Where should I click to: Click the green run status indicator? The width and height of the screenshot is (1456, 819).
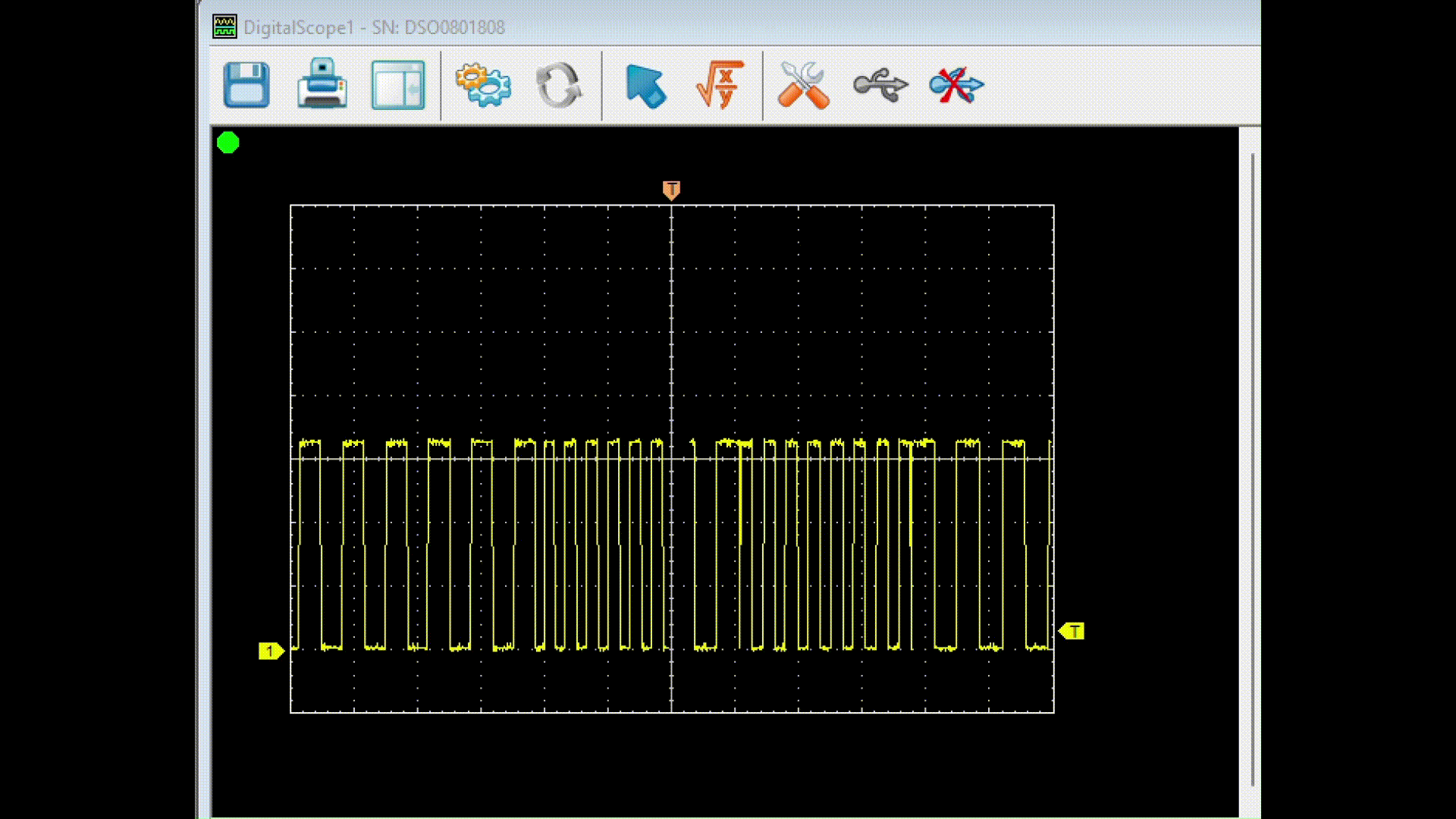tap(228, 143)
